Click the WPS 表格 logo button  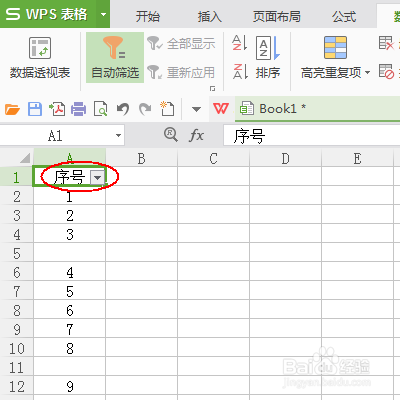coord(48,14)
